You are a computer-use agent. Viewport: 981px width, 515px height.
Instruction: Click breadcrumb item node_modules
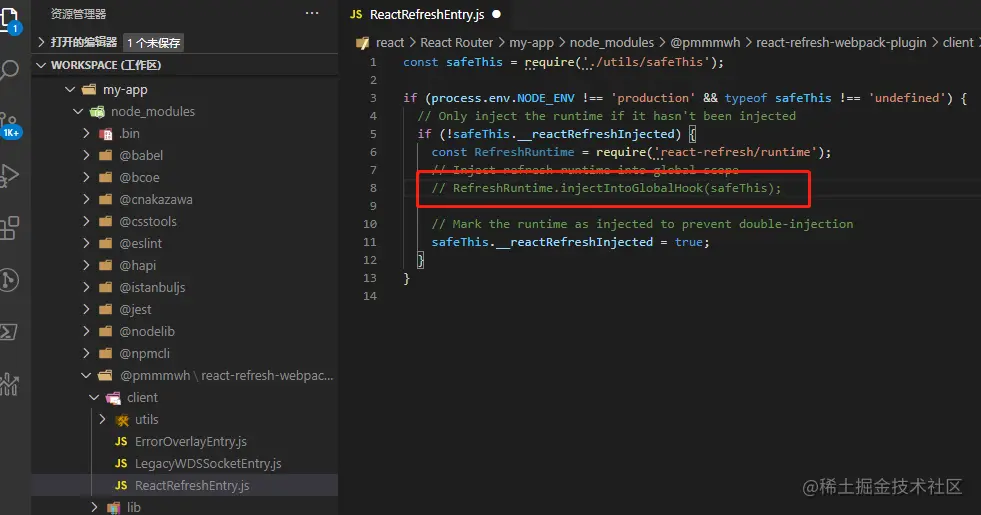point(611,43)
